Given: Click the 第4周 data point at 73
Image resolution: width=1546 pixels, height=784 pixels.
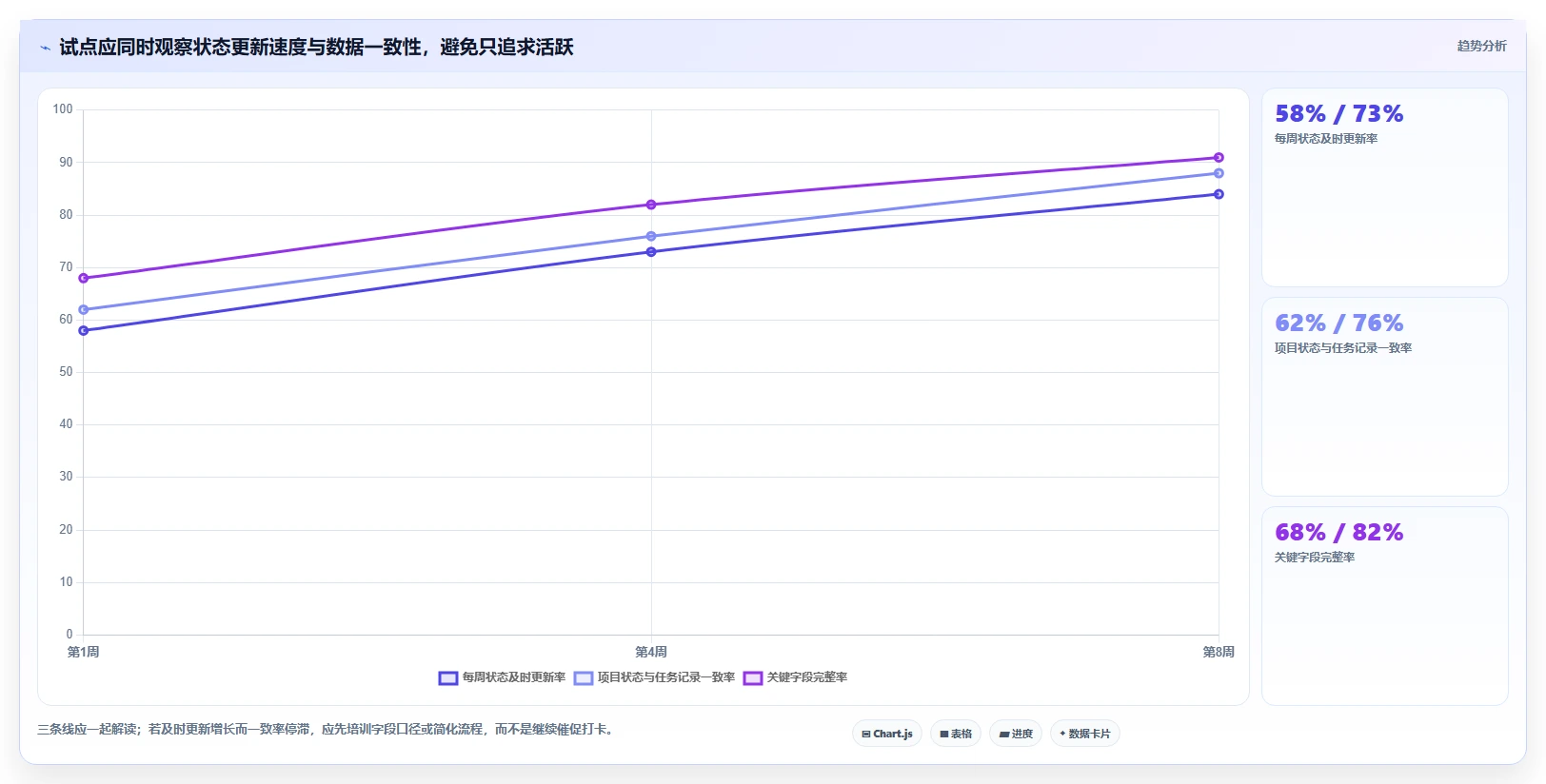Looking at the screenshot, I should (651, 252).
